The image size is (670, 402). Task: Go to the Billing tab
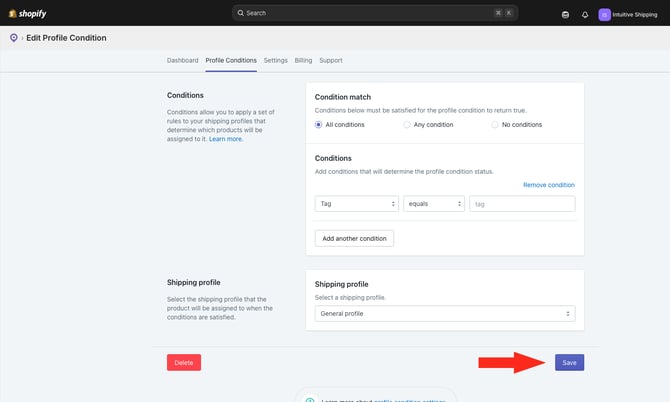(x=303, y=60)
